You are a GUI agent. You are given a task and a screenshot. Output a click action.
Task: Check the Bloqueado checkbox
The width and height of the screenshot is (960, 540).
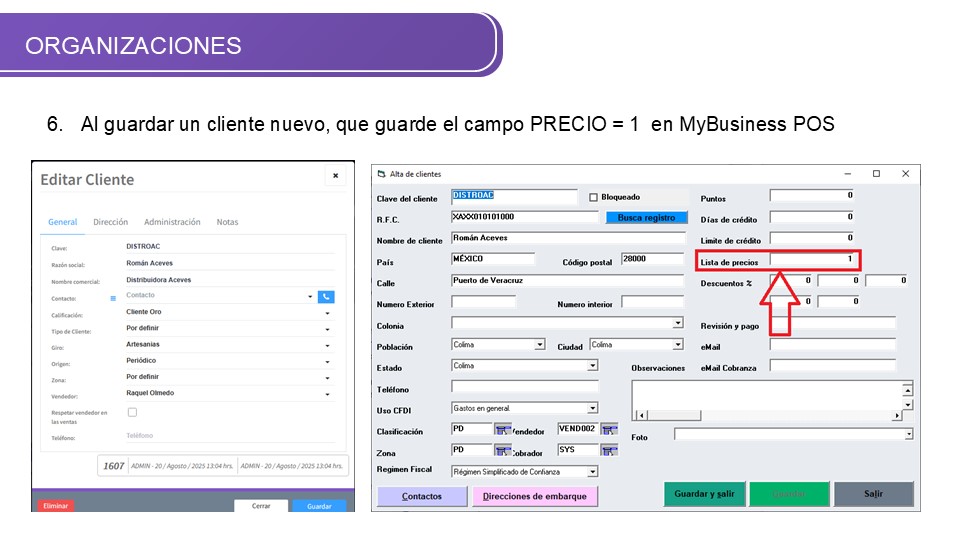point(593,197)
